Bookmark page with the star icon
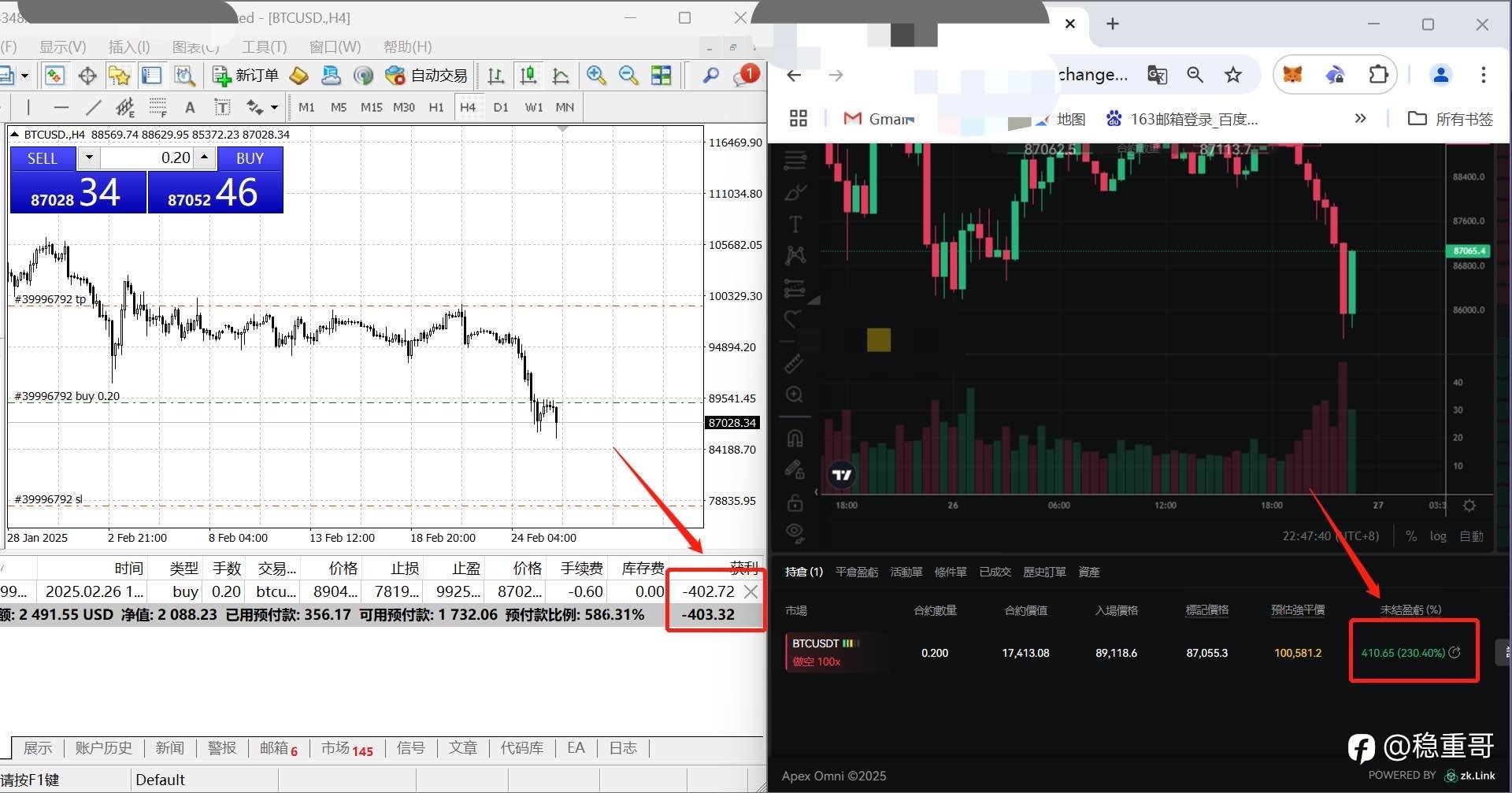The width and height of the screenshot is (1512, 793). pos(1233,75)
